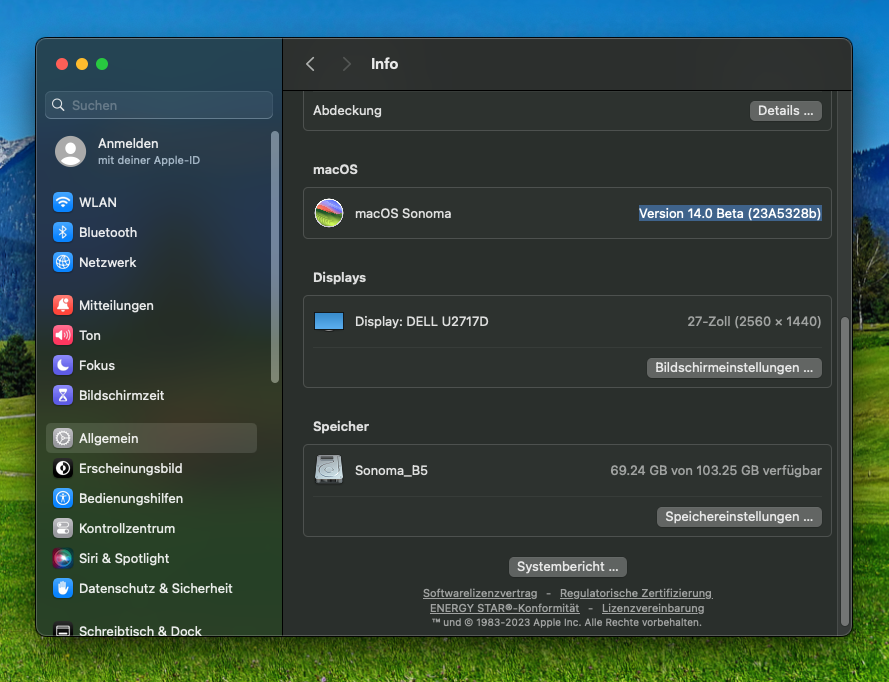Click the 69.24 GB von 103.25 GB text
889x682 pixels.
coord(716,470)
